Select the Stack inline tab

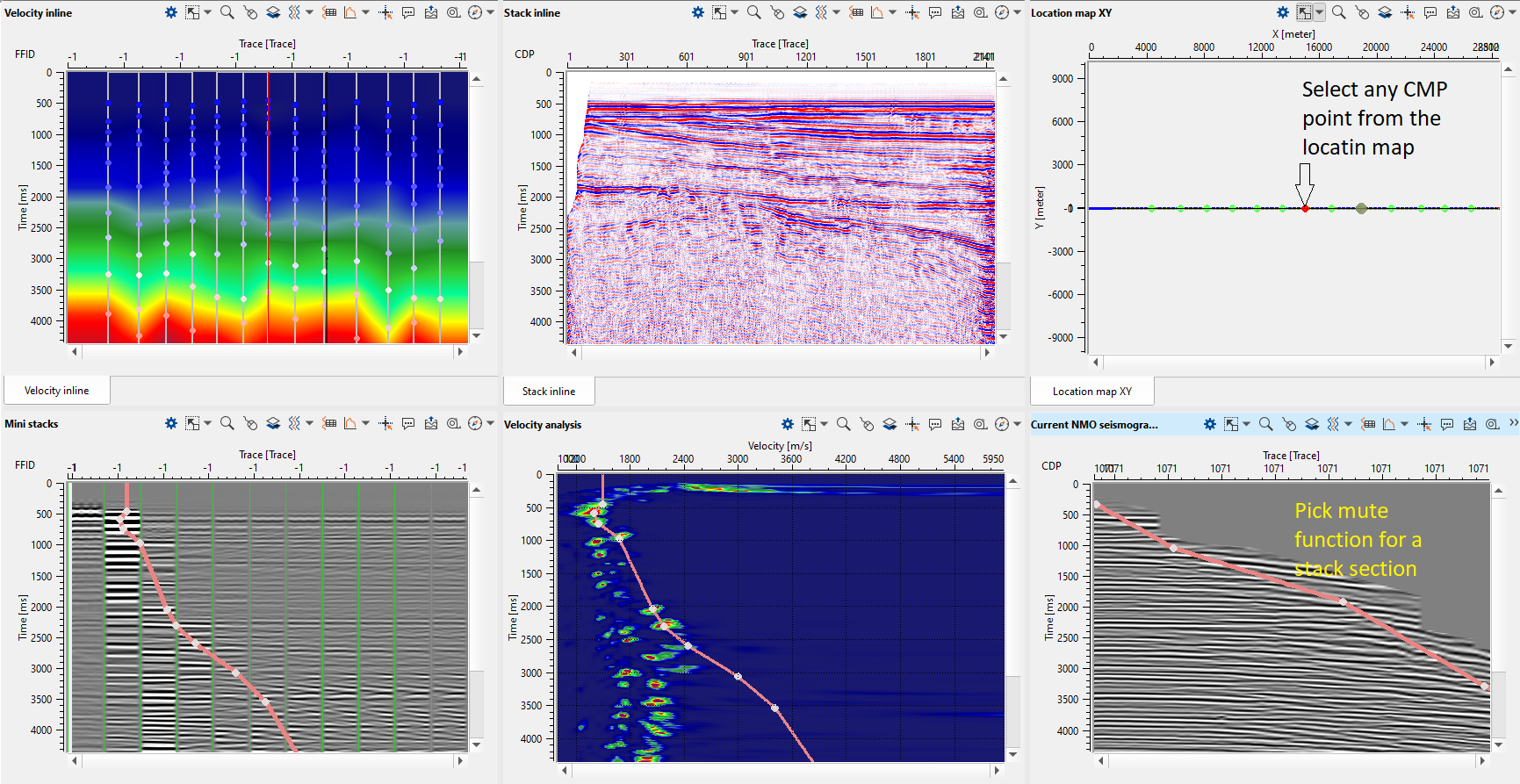[x=549, y=392]
